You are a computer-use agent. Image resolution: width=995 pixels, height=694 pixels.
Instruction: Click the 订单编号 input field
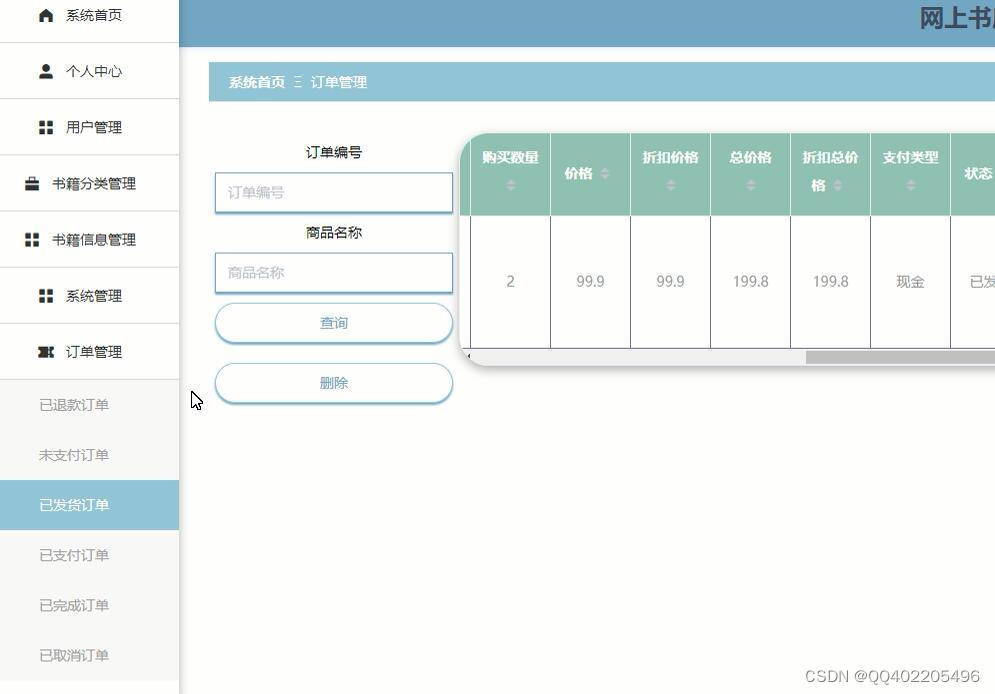coord(333,192)
